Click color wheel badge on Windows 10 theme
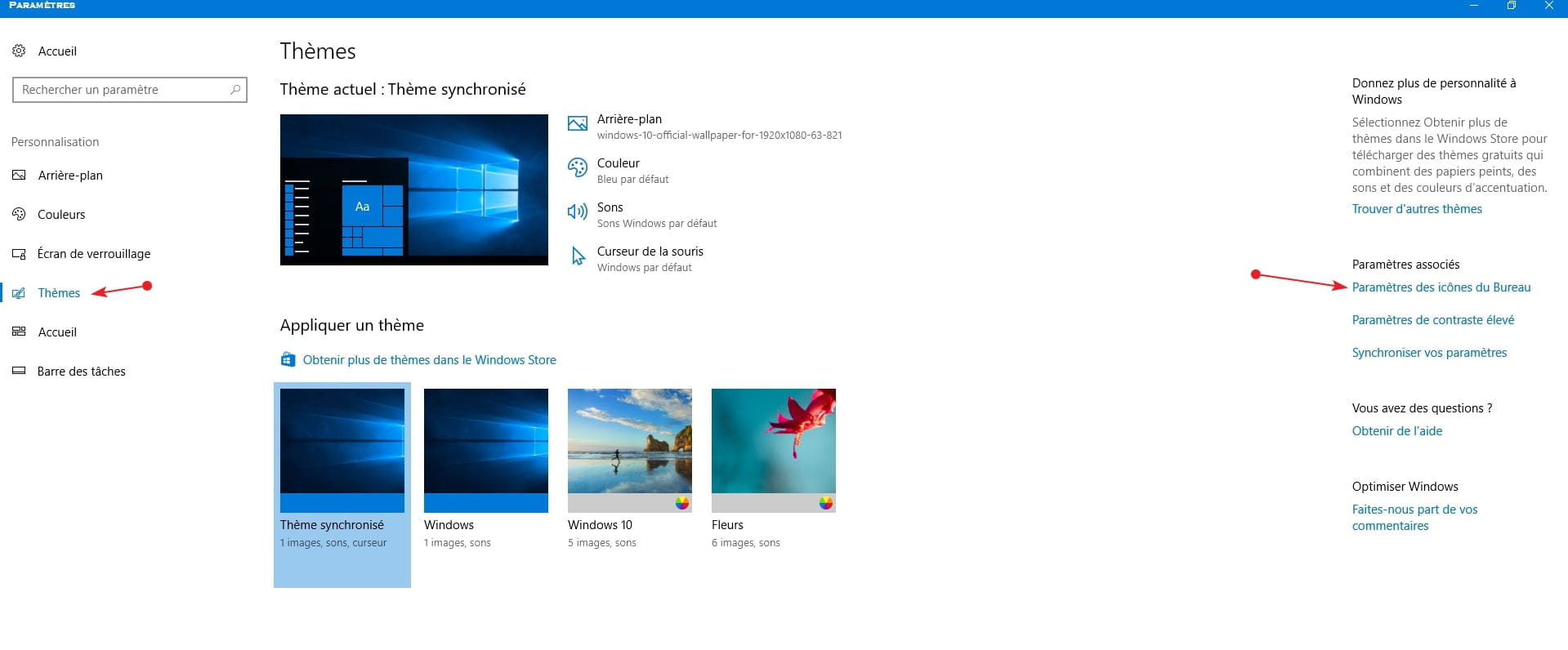1568x650 pixels. [682, 503]
